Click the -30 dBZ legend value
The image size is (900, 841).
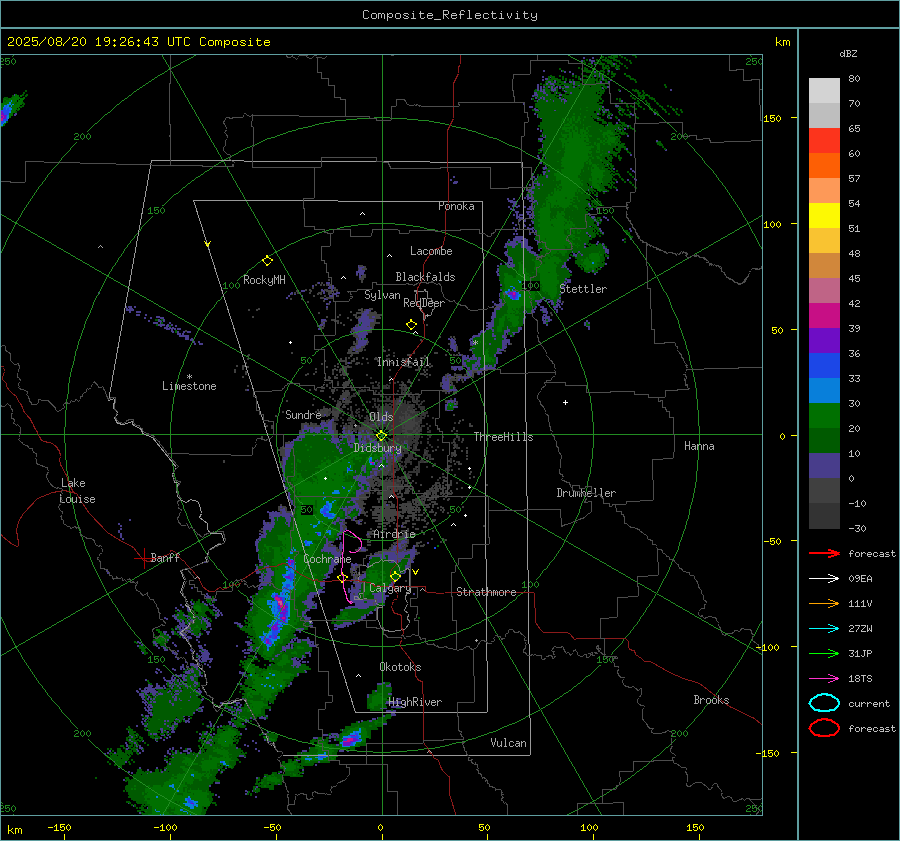pyautogui.click(x=857, y=528)
